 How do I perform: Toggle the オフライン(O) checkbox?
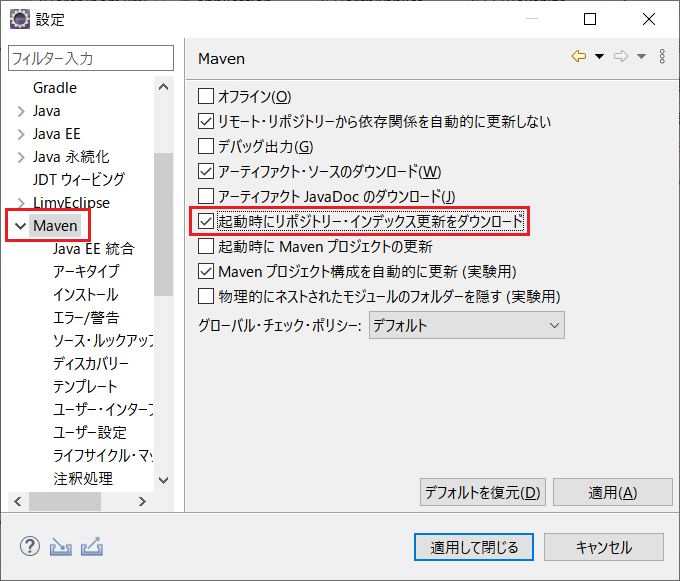click(206, 96)
